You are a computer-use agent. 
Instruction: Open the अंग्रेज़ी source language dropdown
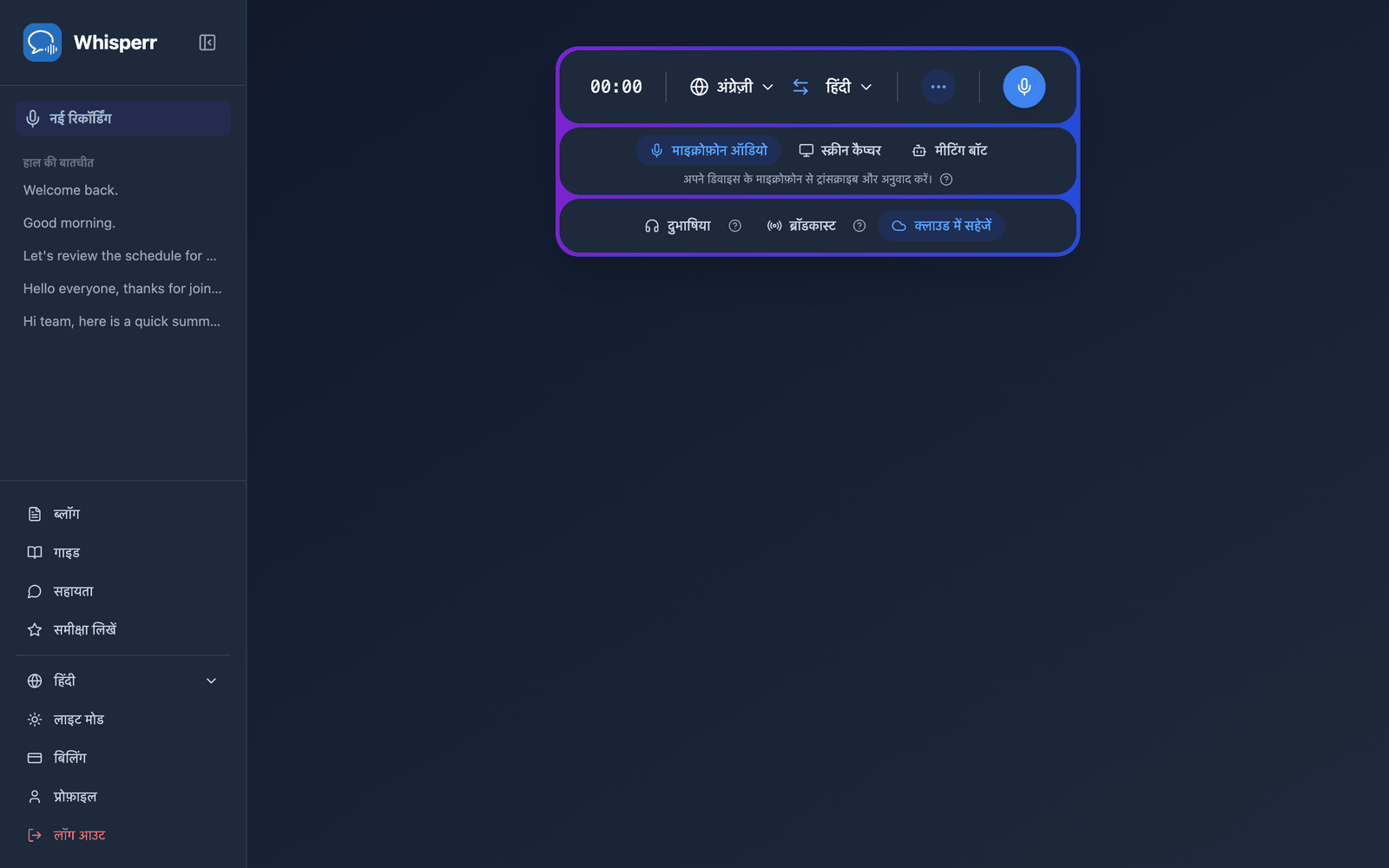(732, 87)
